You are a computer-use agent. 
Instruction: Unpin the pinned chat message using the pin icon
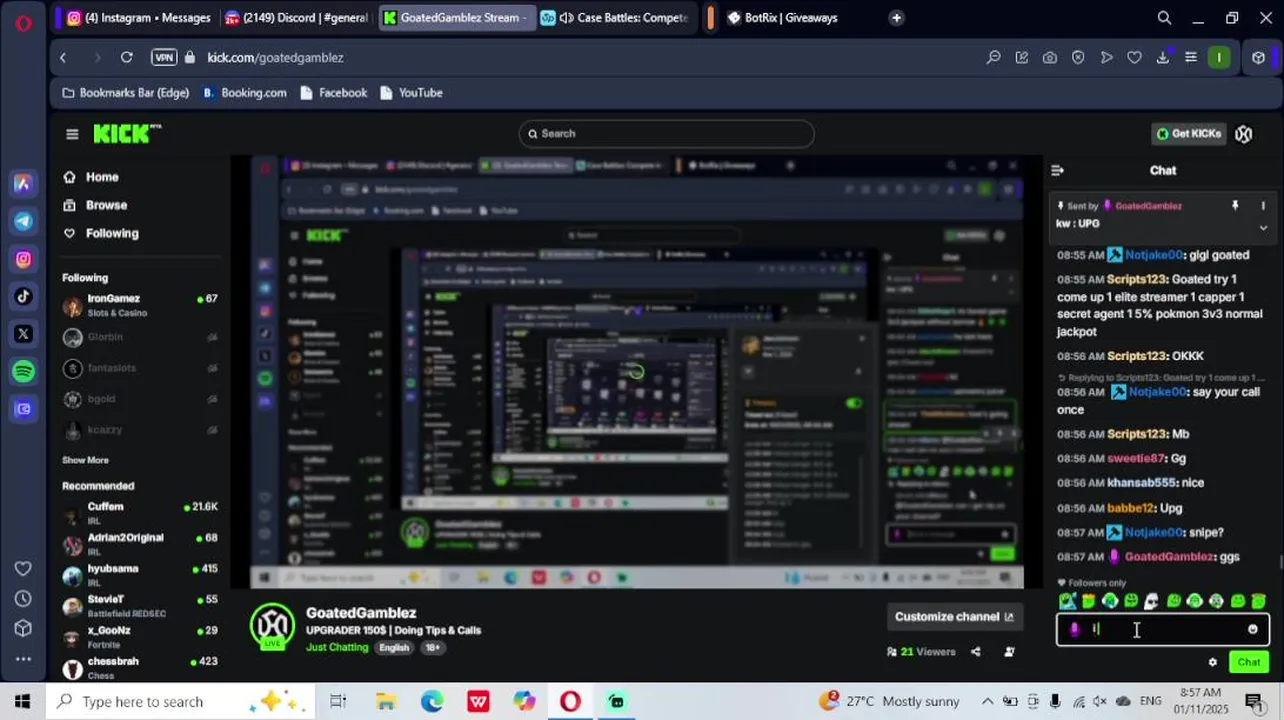[1235, 206]
